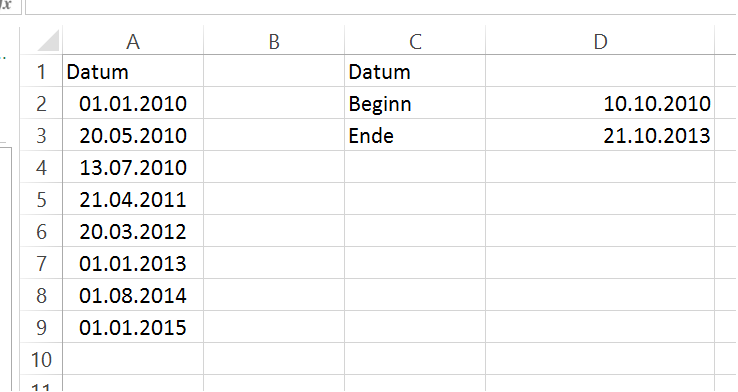Image resolution: width=738 pixels, height=392 pixels.
Task: Select row 10 header
Action: coord(41,360)
